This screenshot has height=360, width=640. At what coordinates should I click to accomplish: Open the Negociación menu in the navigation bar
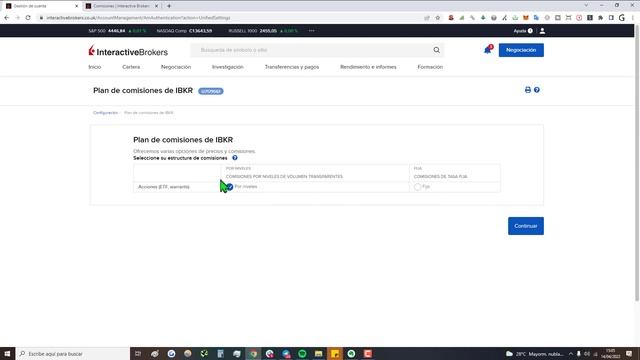coord(176,67)
